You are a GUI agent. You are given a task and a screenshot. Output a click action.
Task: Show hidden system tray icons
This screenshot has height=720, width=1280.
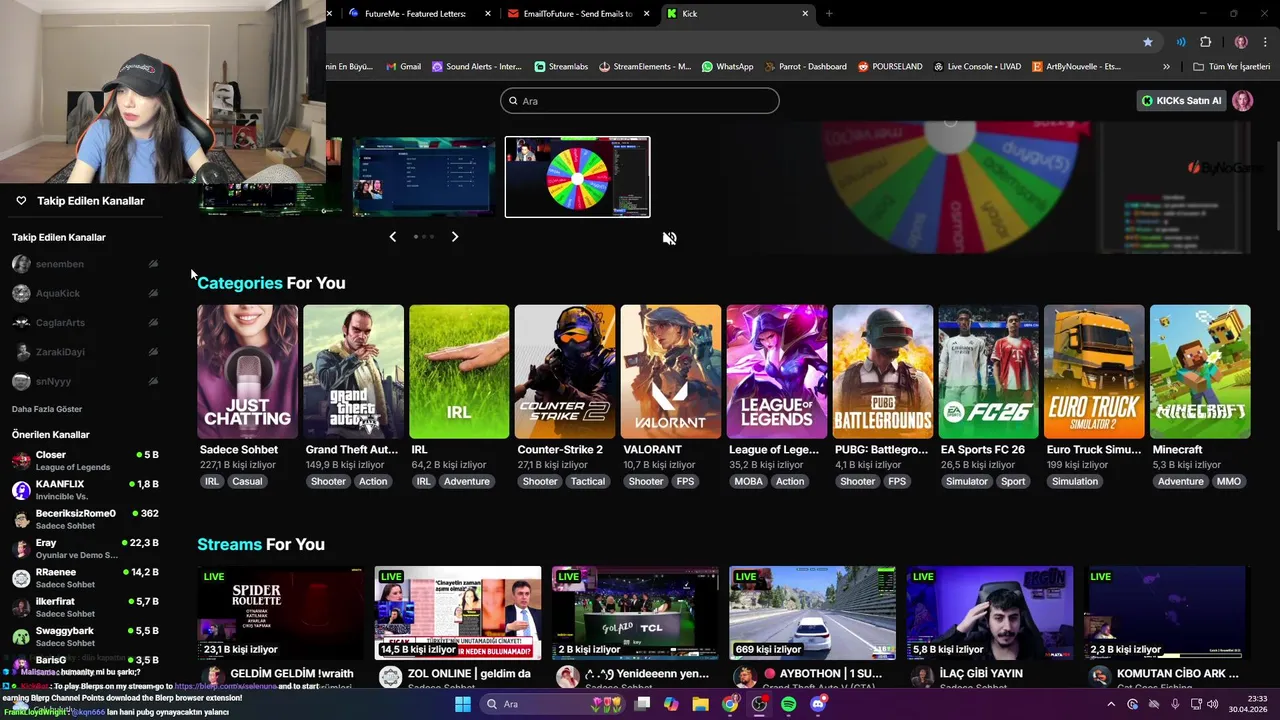[x=1111, y=704]
